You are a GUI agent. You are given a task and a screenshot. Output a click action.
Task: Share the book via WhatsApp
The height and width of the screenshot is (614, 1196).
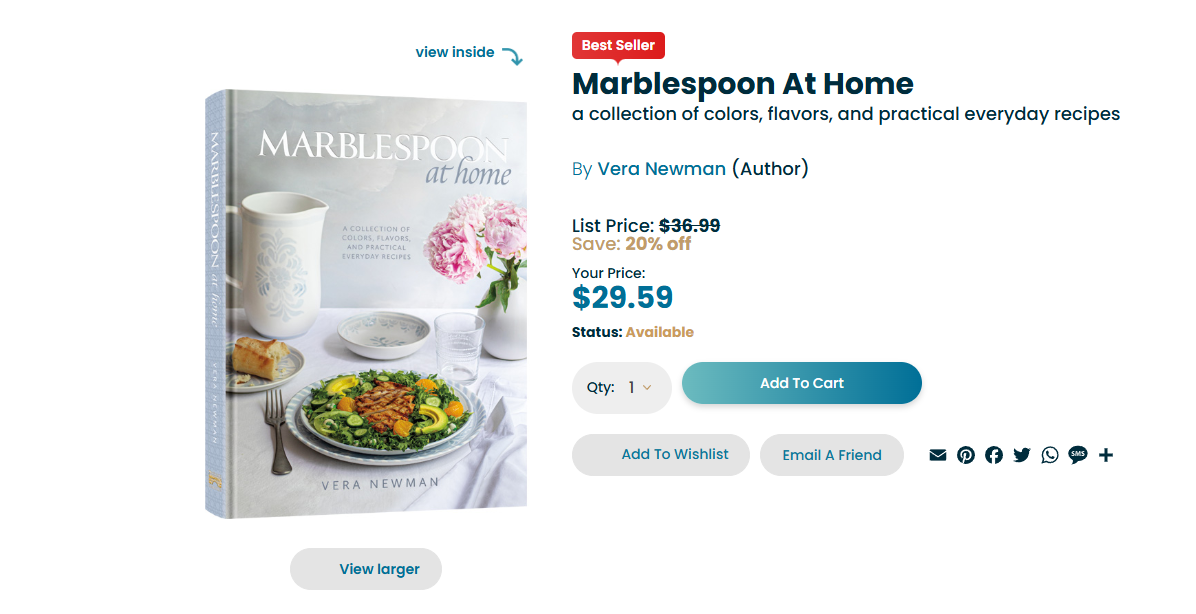coord(1049,455)
